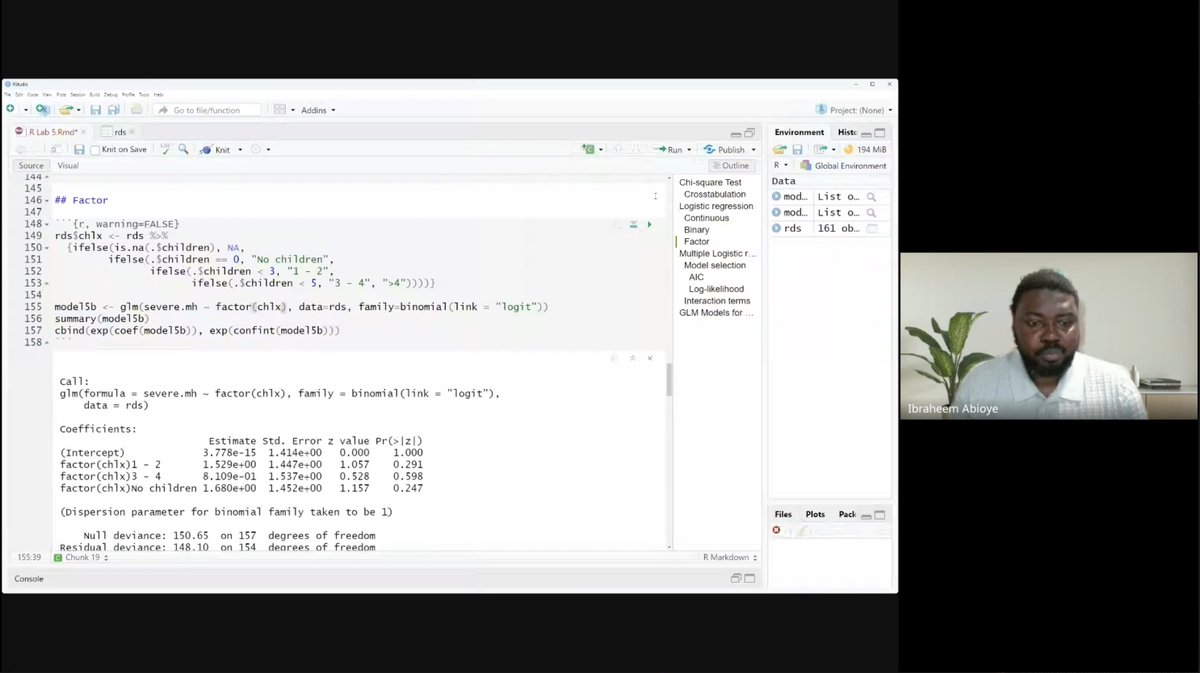1200x673 pixels.
Task: Click the Find/Replace magnifier icon
Action: click(183, 149)
